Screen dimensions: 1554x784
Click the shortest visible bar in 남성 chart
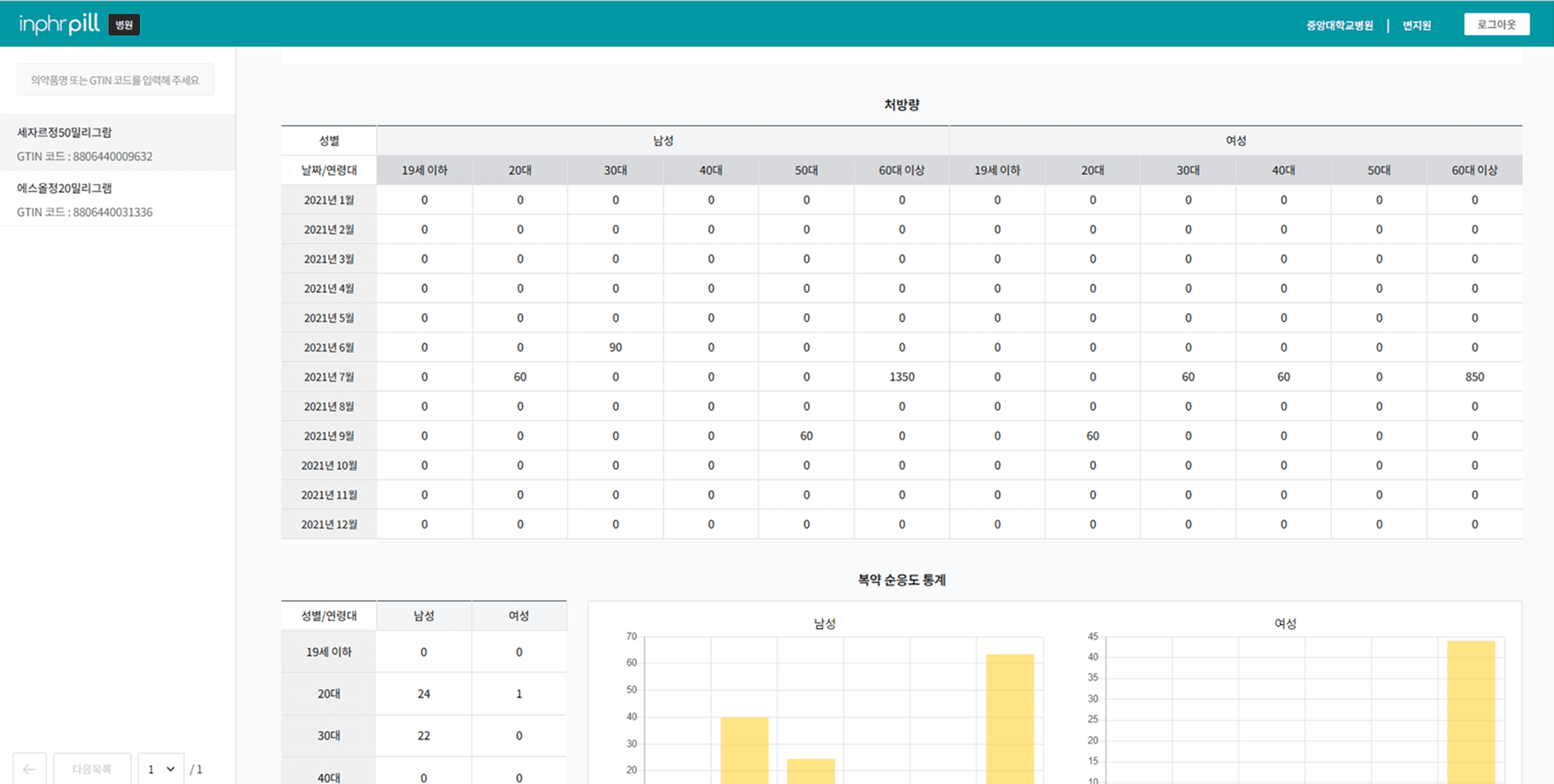pyautogui.click(x=811, y=770)
